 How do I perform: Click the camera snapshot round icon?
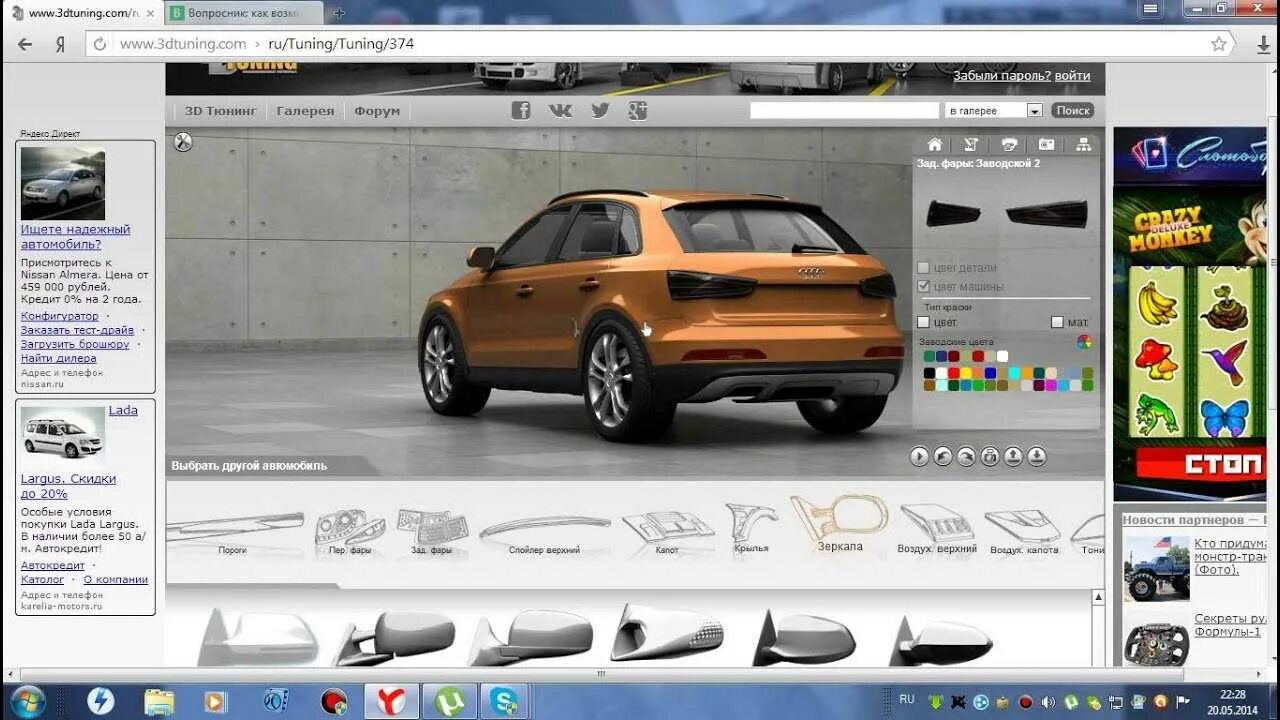point(990,457)
